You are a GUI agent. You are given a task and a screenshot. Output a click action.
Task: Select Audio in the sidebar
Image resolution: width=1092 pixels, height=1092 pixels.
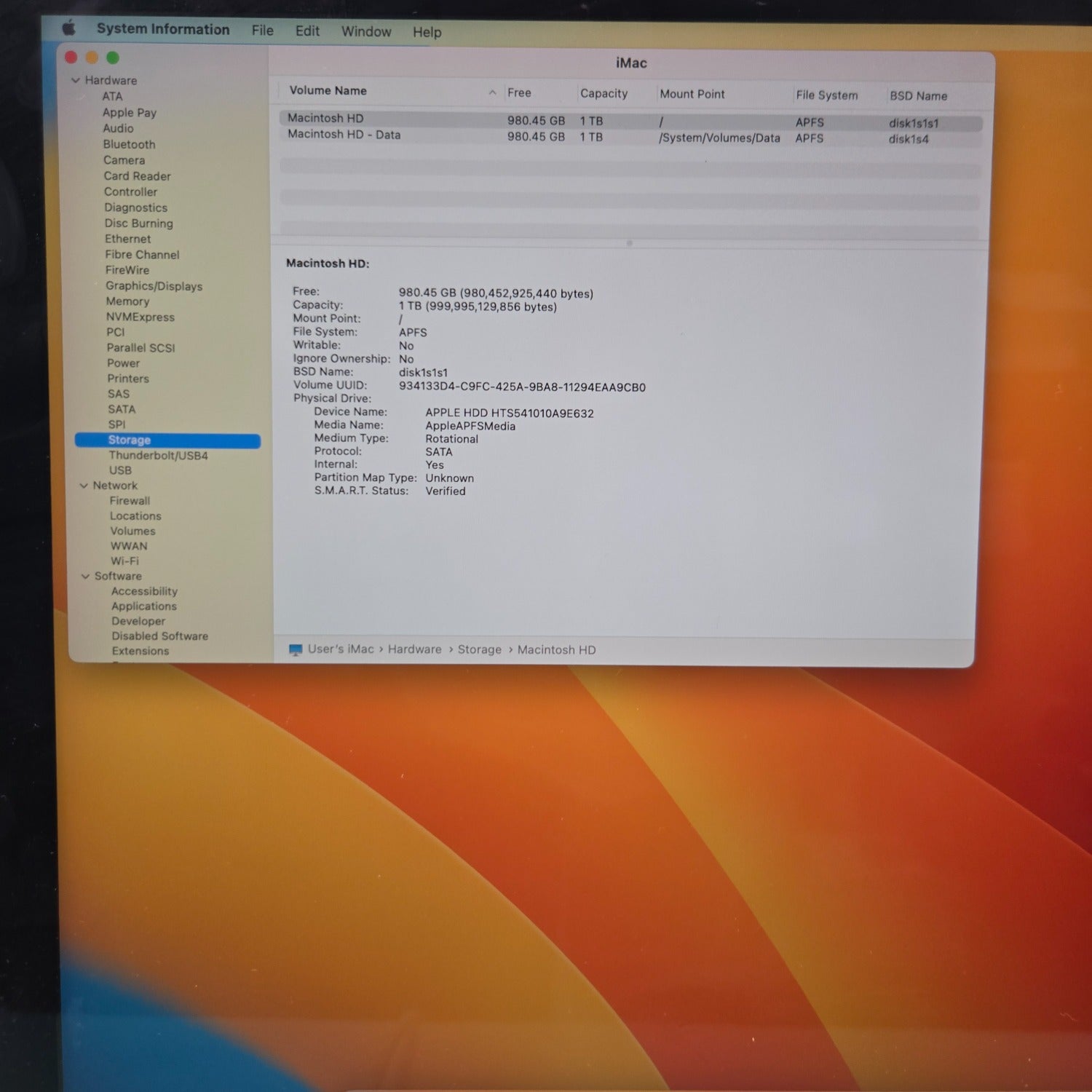[118, 128]
